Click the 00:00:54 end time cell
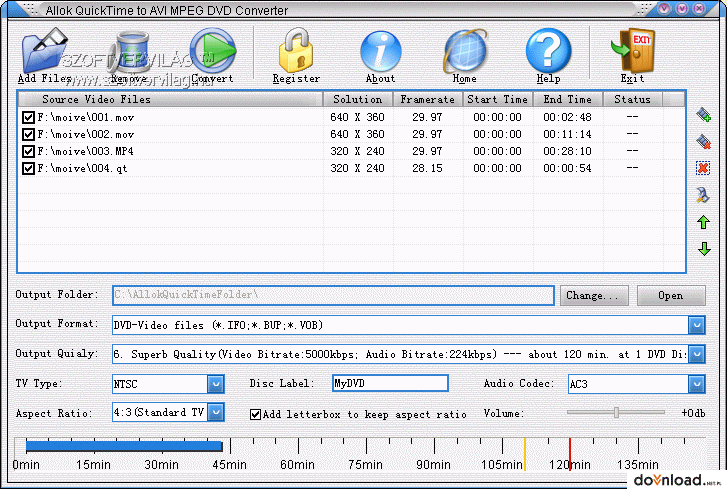 coord(568,168)
